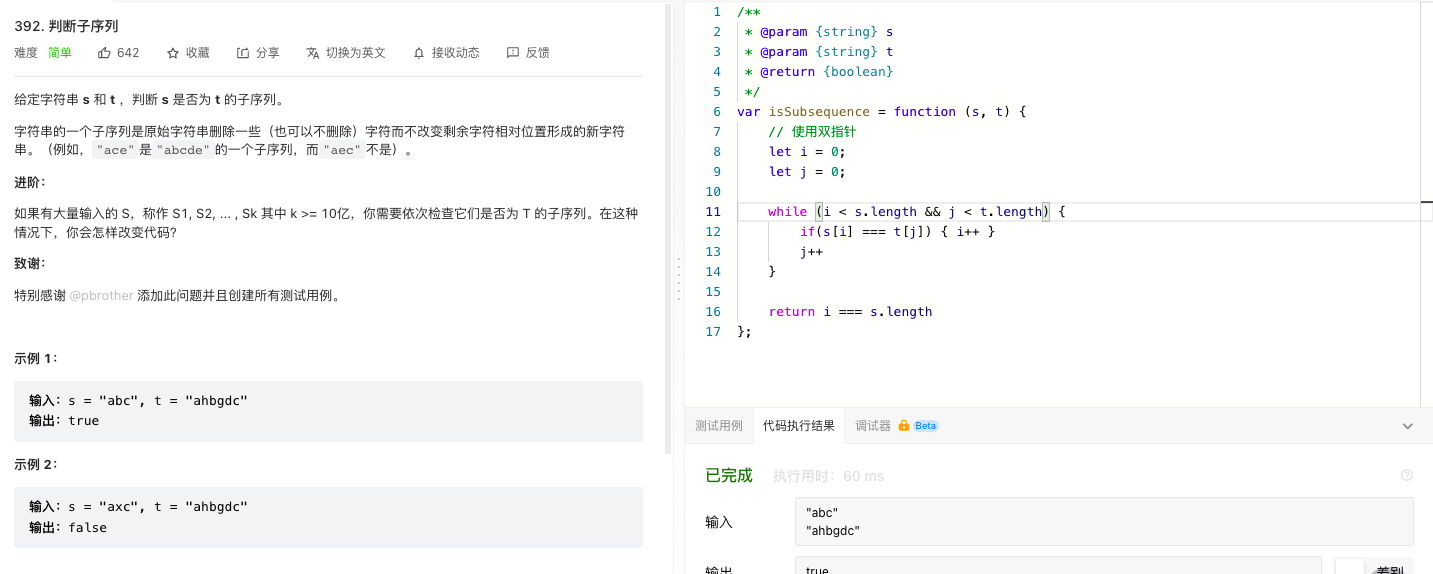Screen dimensions: 1433x574
Task: Click the 分享 share icon
Action: tap(243, 53)
